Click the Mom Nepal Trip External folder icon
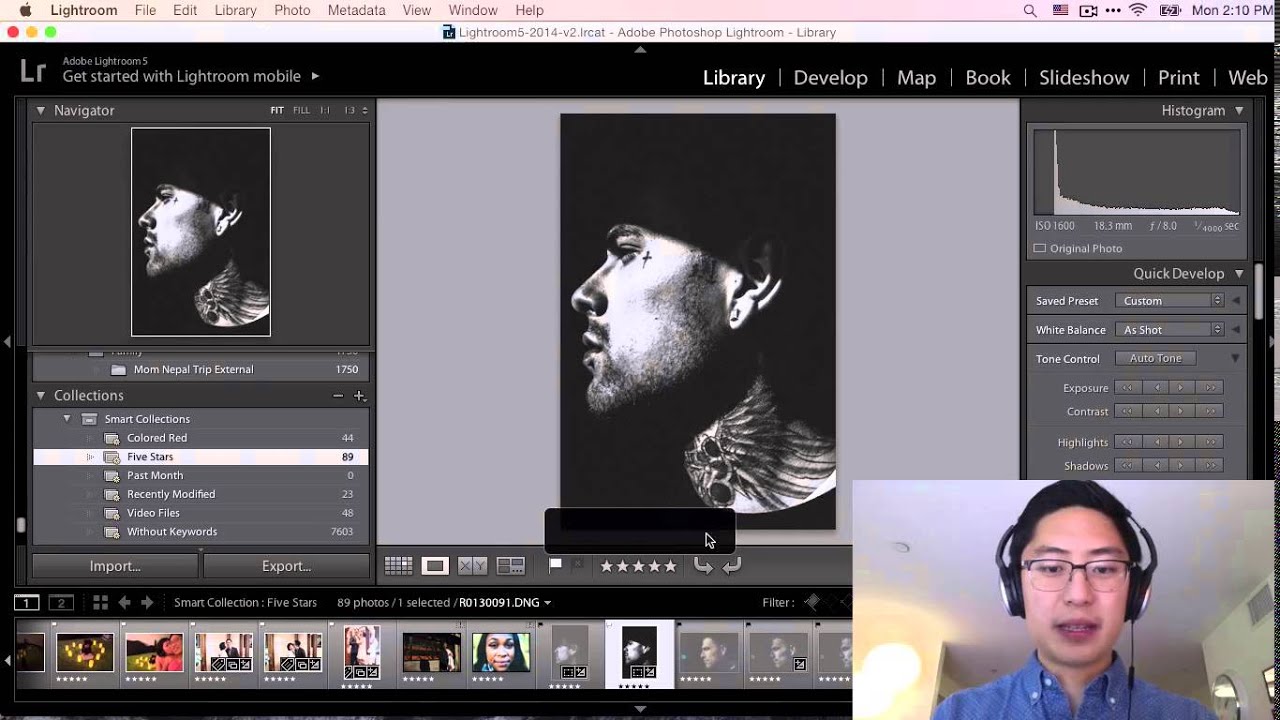 coord(118,370)
